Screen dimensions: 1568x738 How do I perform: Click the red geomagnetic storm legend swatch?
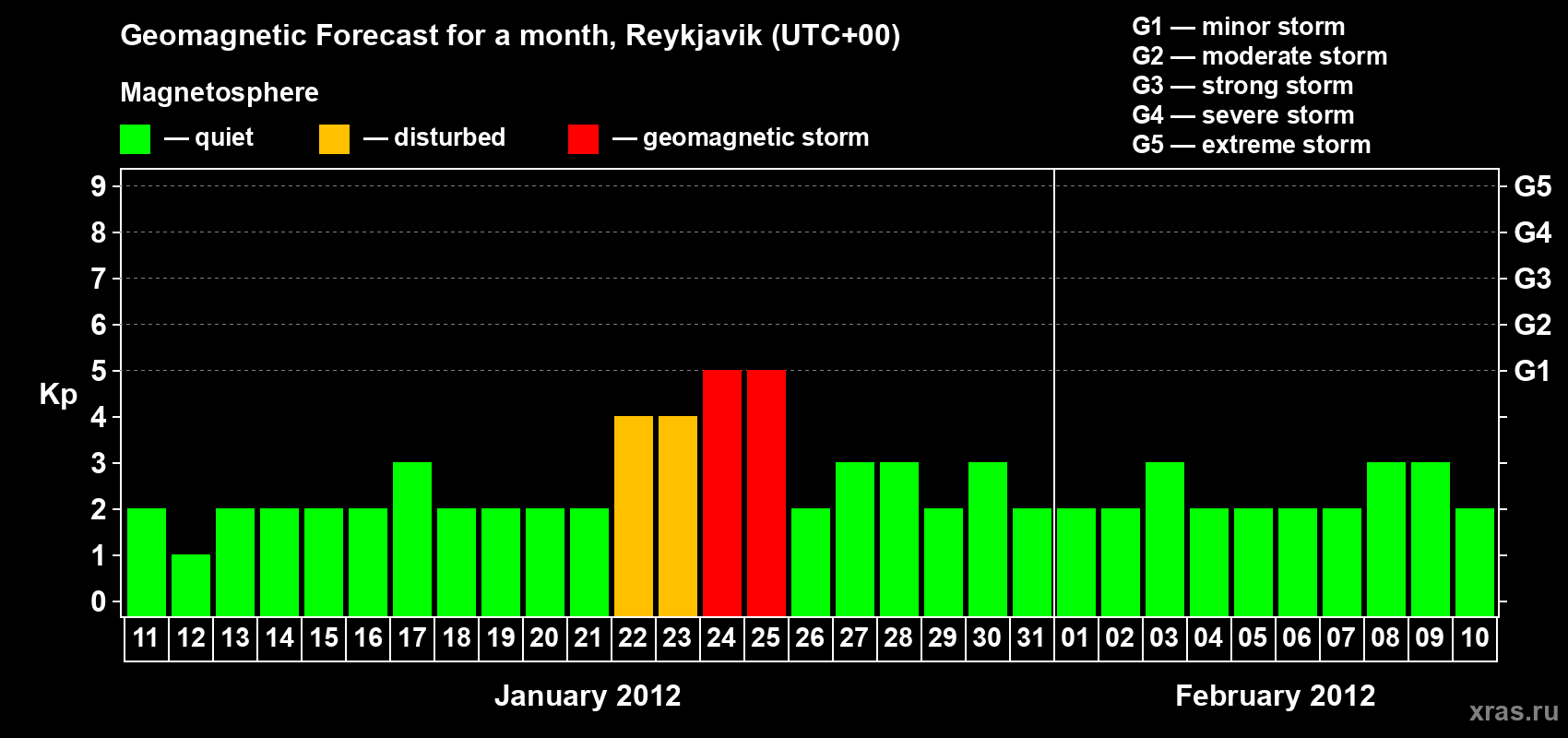(583, 139)
